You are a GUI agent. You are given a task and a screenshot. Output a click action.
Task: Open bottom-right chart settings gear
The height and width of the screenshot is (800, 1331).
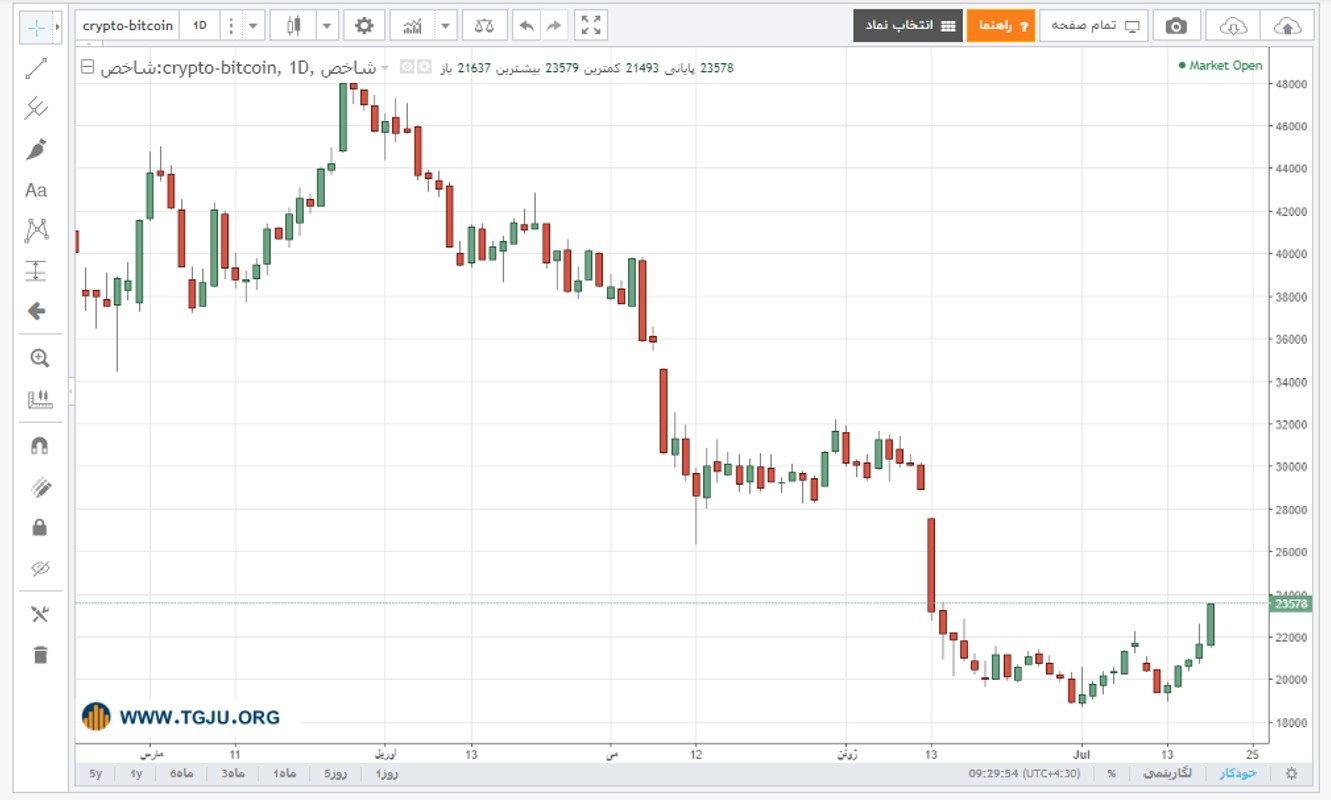pos(1292,774)
